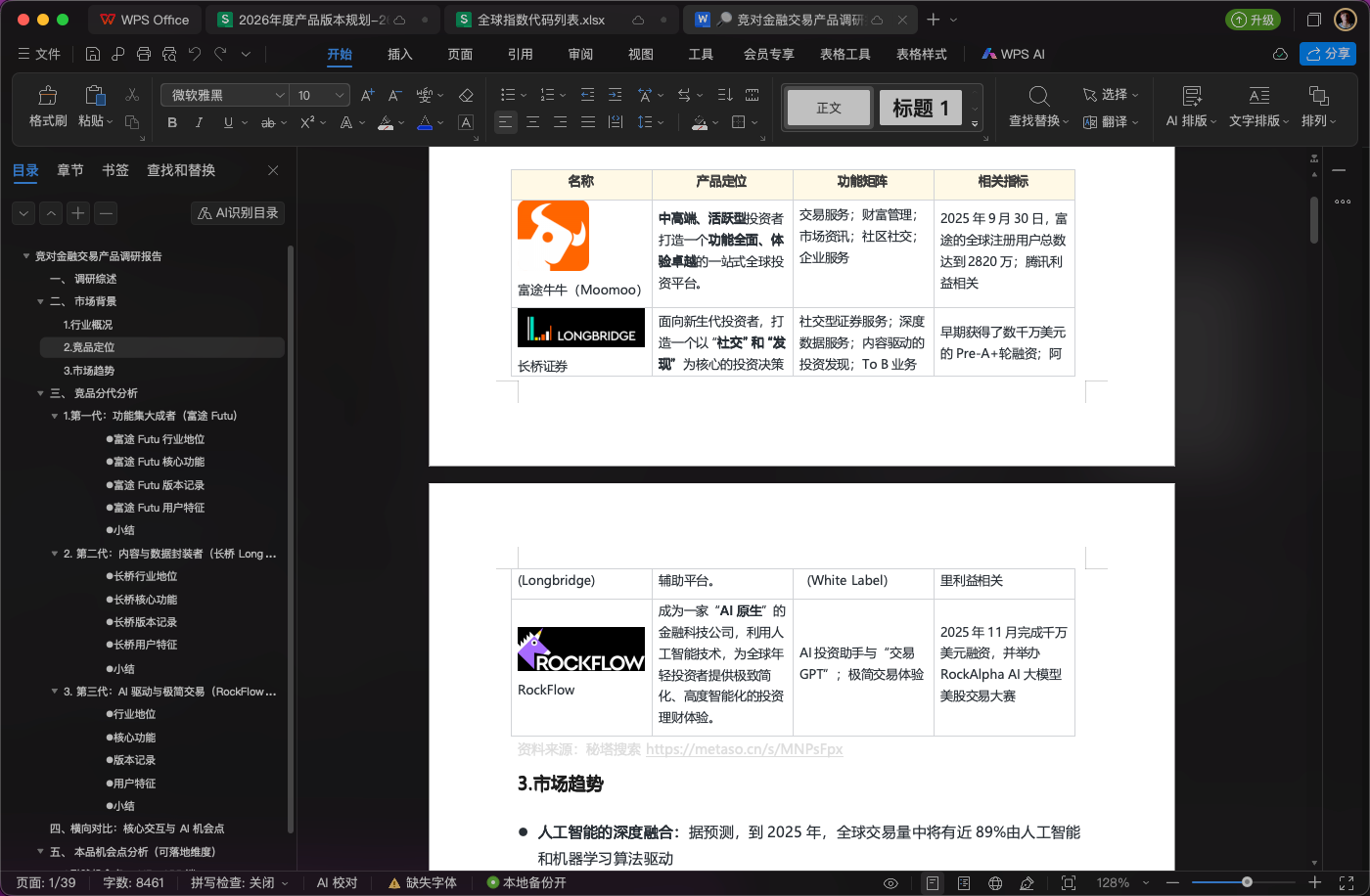Viewport: 1370px width, 896px height.
Task: Click the Character border icon
Action: pos(466,122)
